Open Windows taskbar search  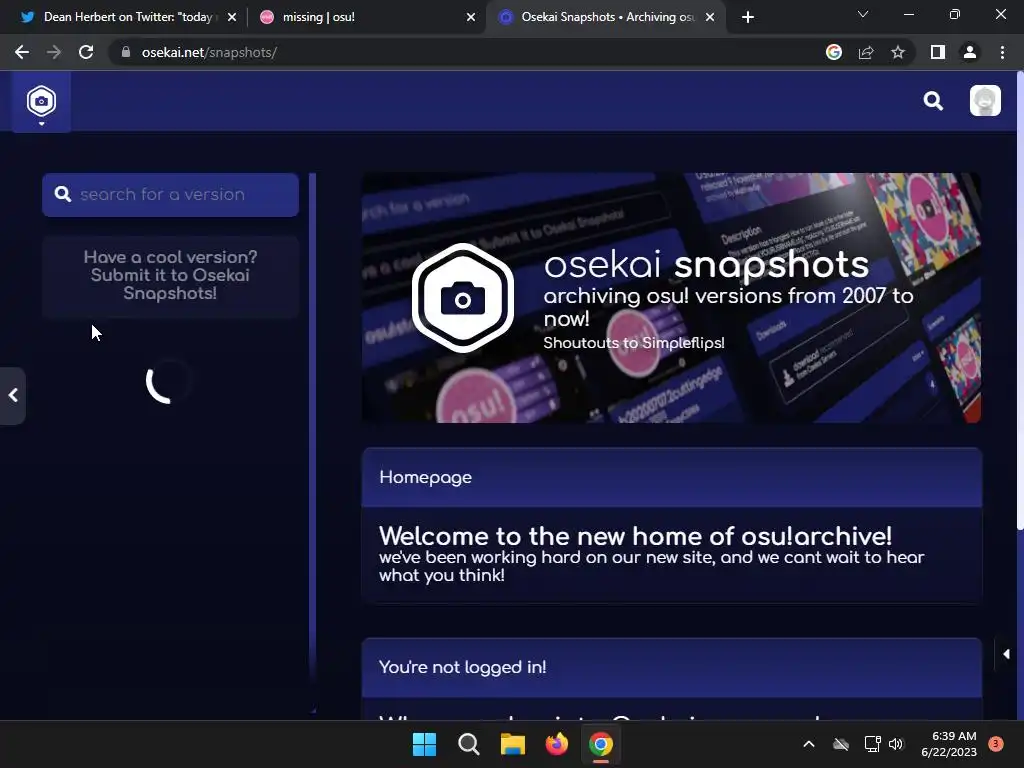(x=469, y=744)
